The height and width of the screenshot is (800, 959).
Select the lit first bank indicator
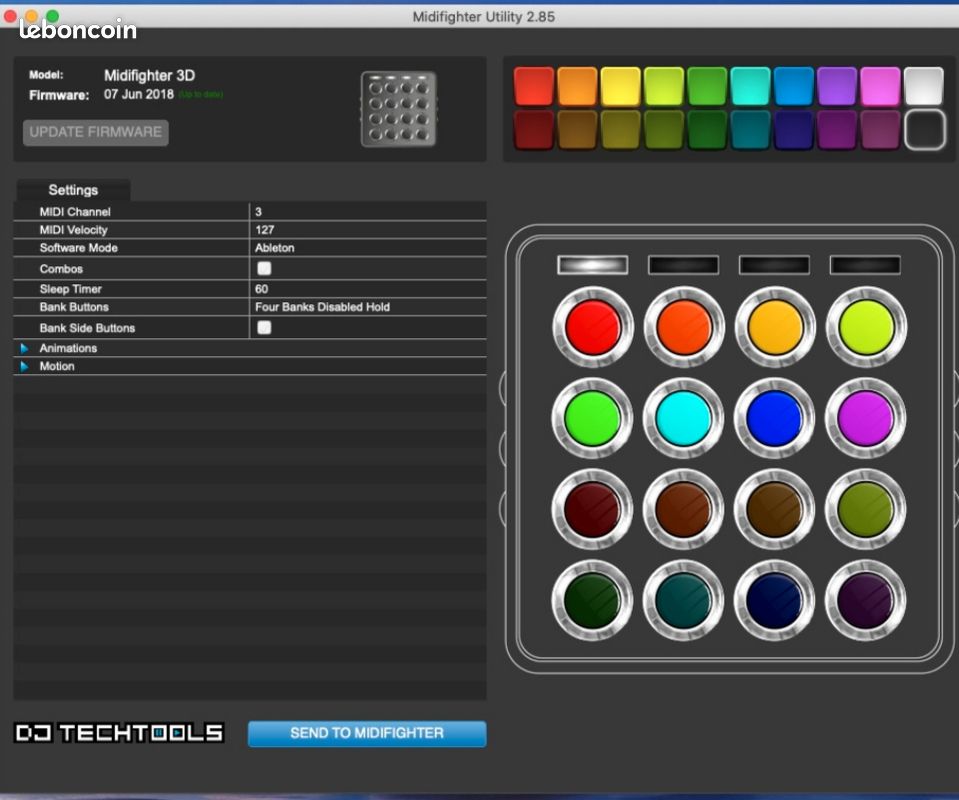(593, 265)
